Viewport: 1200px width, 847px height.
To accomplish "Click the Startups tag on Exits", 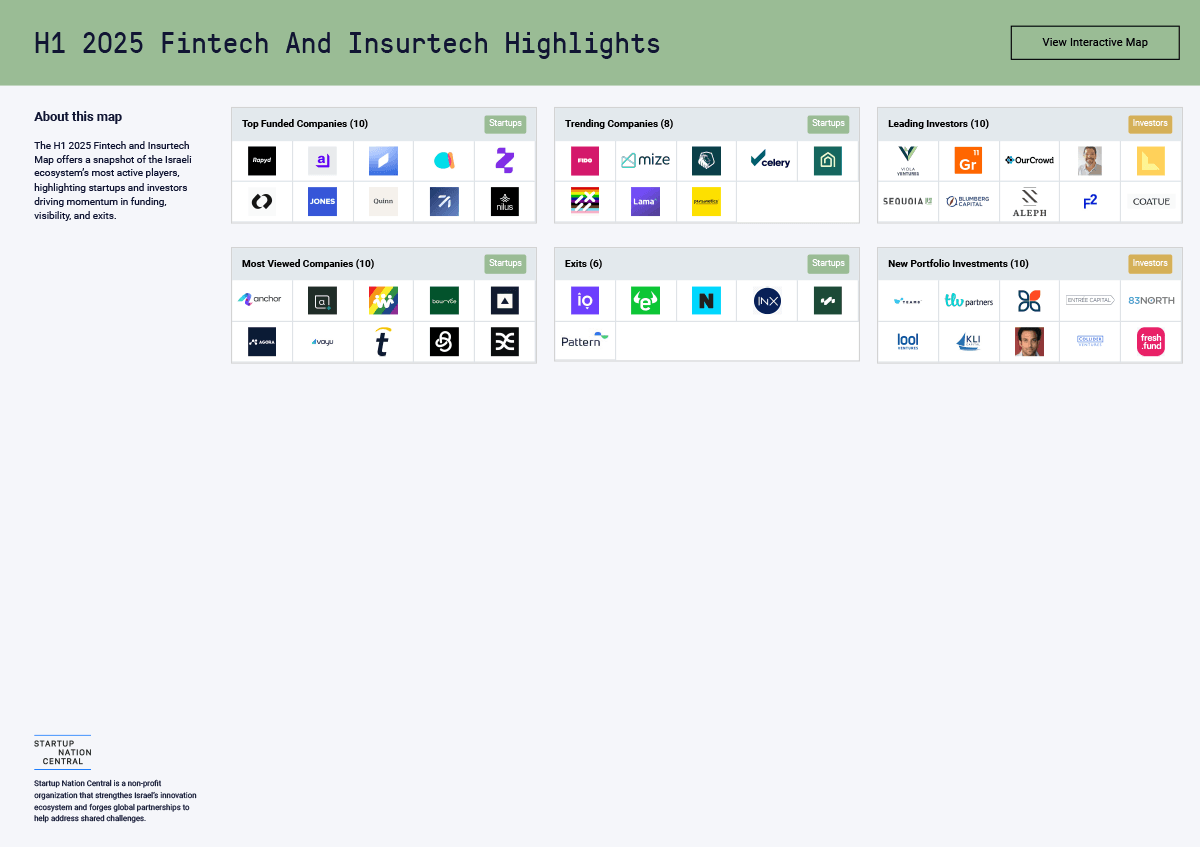I will tap(828, 264).
